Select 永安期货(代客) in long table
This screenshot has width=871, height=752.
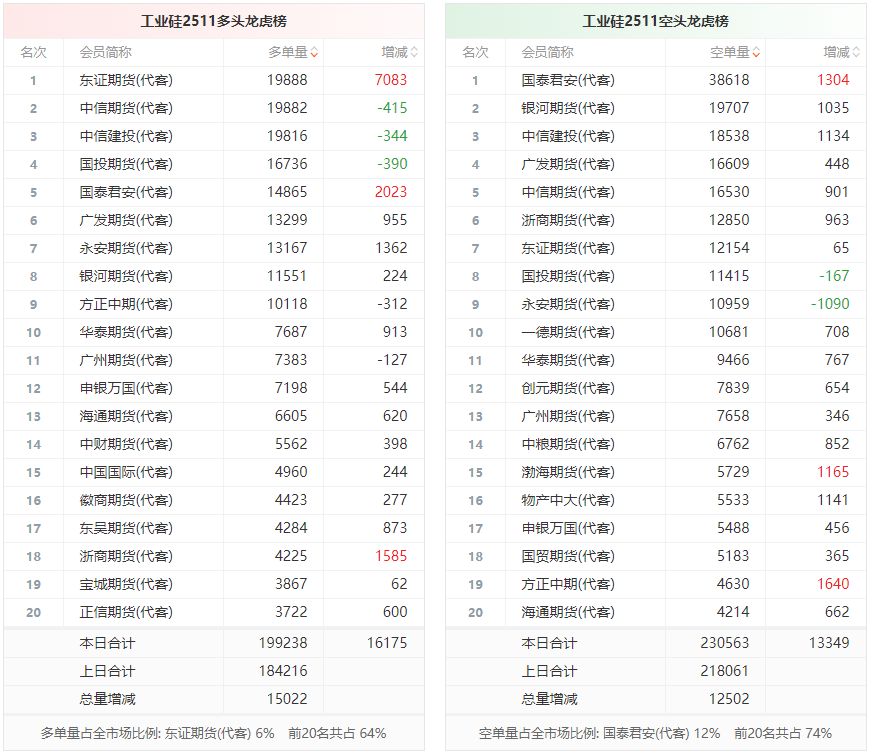126,248
